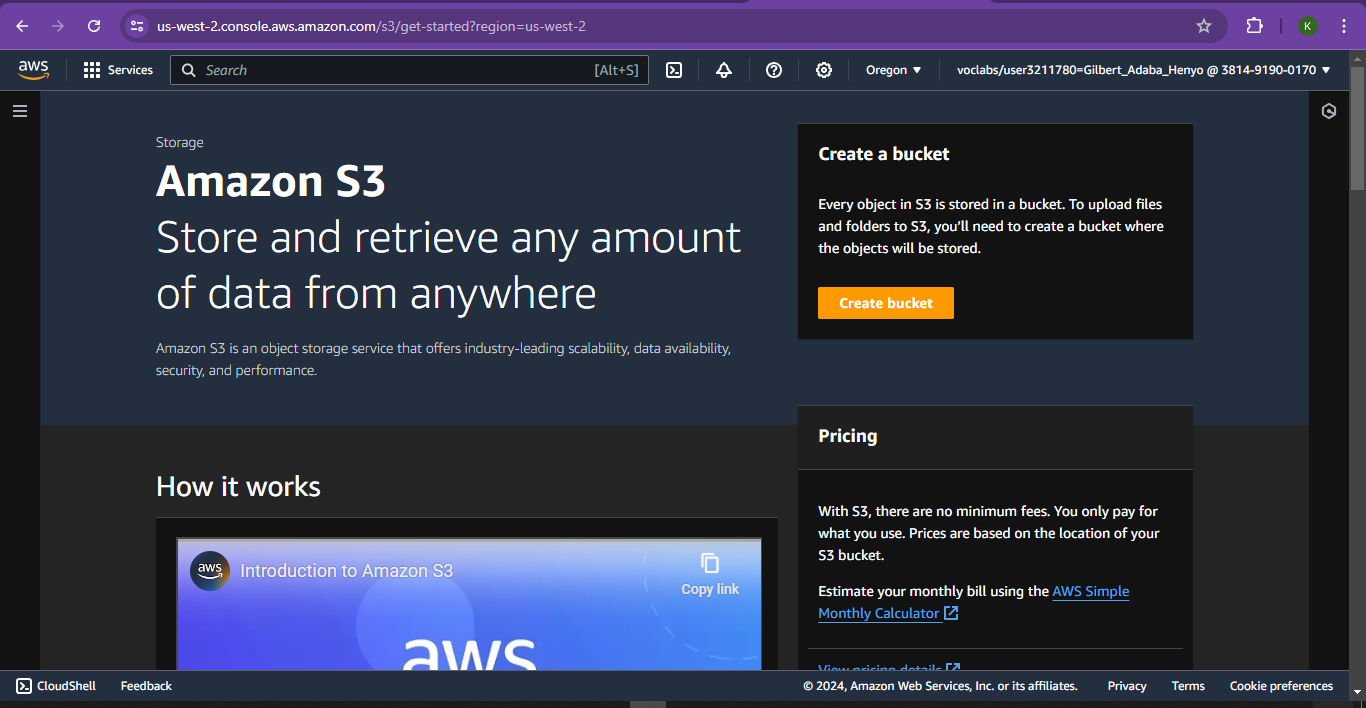Click the How it works heading
Image resolution: width=1366 pixels, height=708 pixels.
(x=238, y=487)
